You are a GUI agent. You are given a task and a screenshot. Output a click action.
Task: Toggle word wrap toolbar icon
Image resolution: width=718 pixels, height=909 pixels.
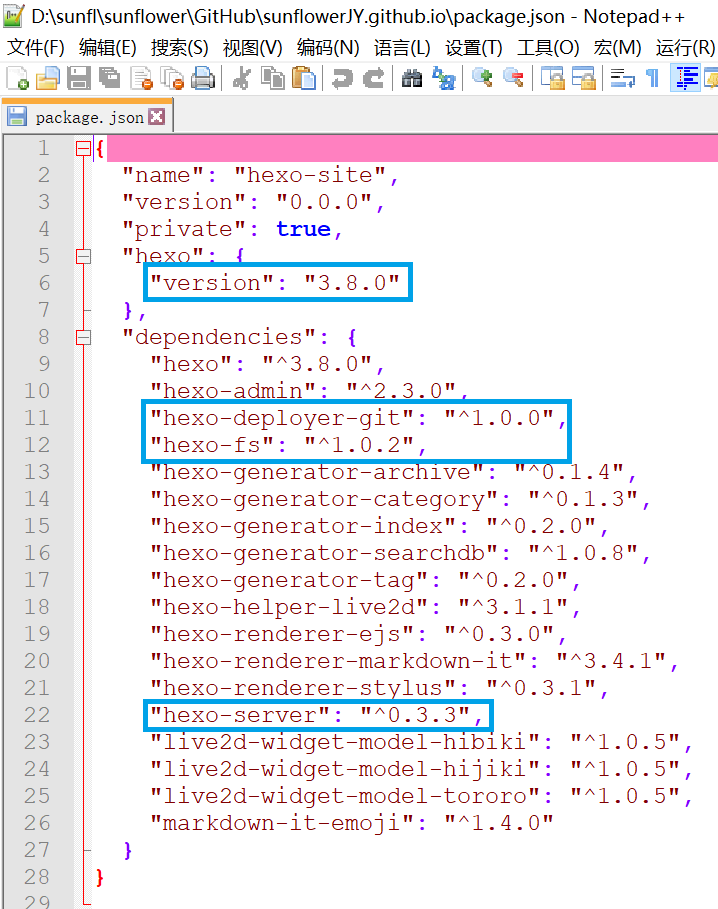(x=622, y=78)
